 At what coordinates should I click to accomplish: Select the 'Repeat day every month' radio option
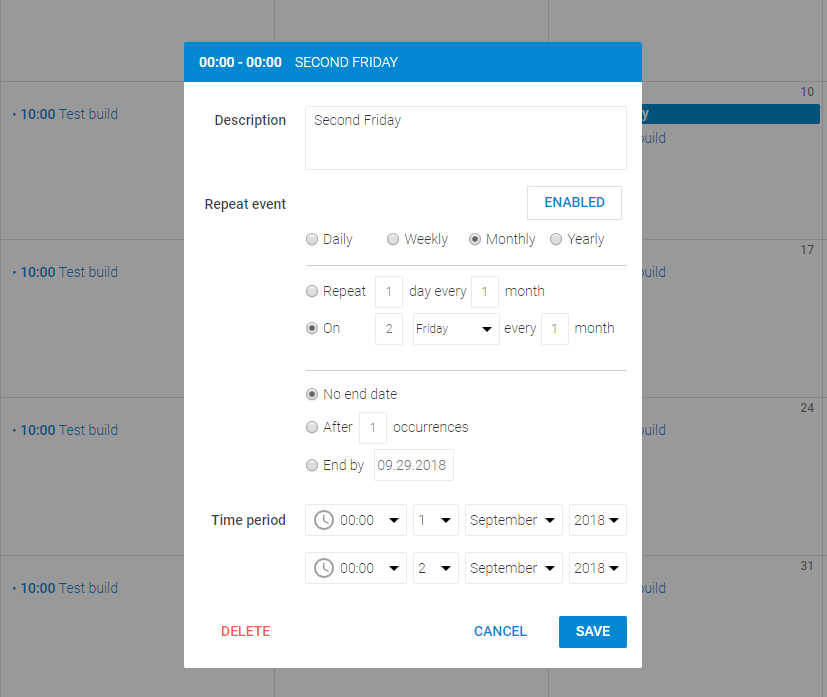312,292
